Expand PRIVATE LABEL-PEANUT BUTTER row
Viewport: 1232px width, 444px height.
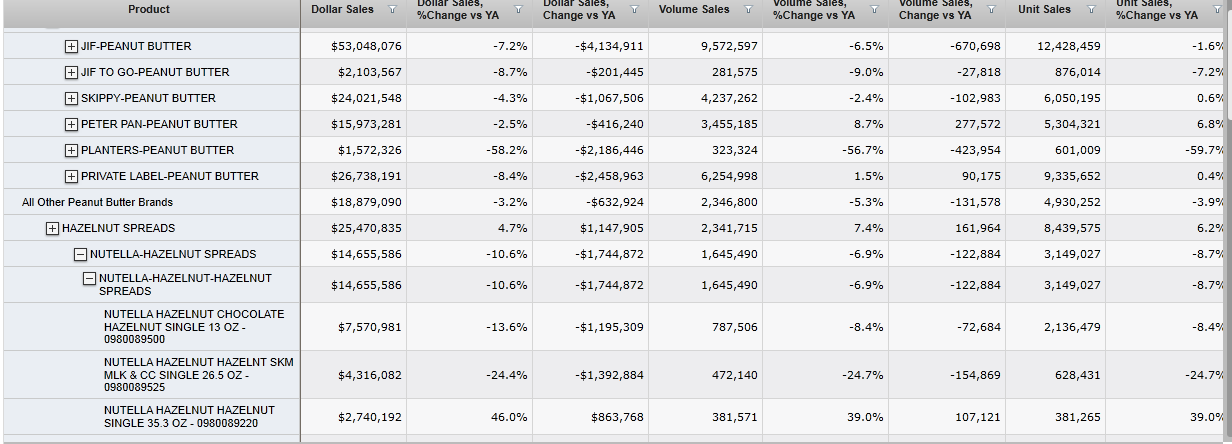click(71, 176)
